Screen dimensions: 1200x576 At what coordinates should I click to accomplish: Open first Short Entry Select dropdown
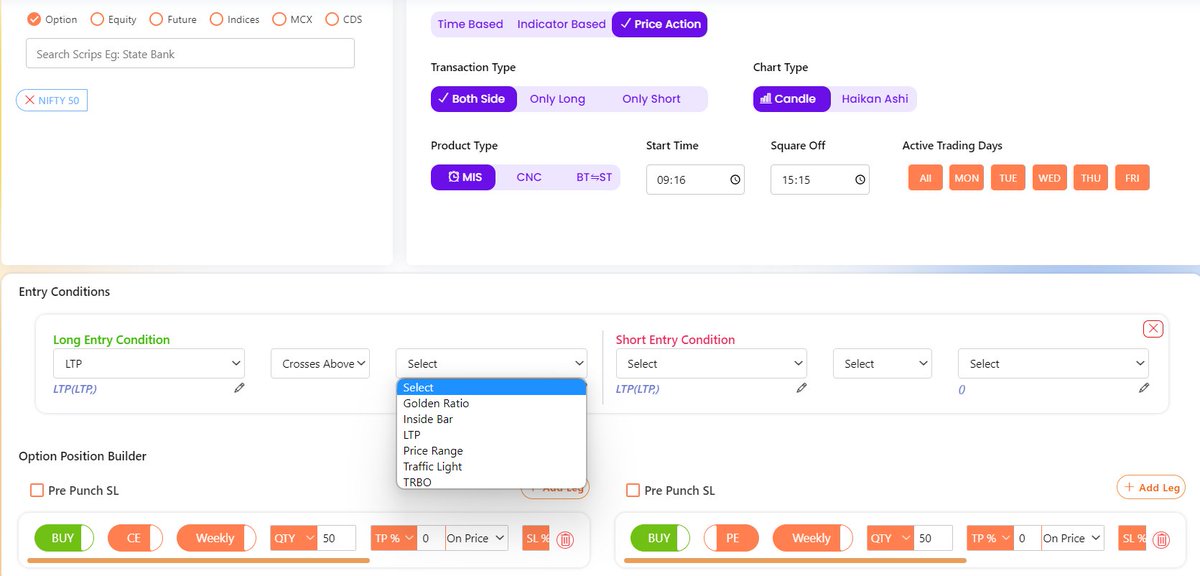coord(711,364)
